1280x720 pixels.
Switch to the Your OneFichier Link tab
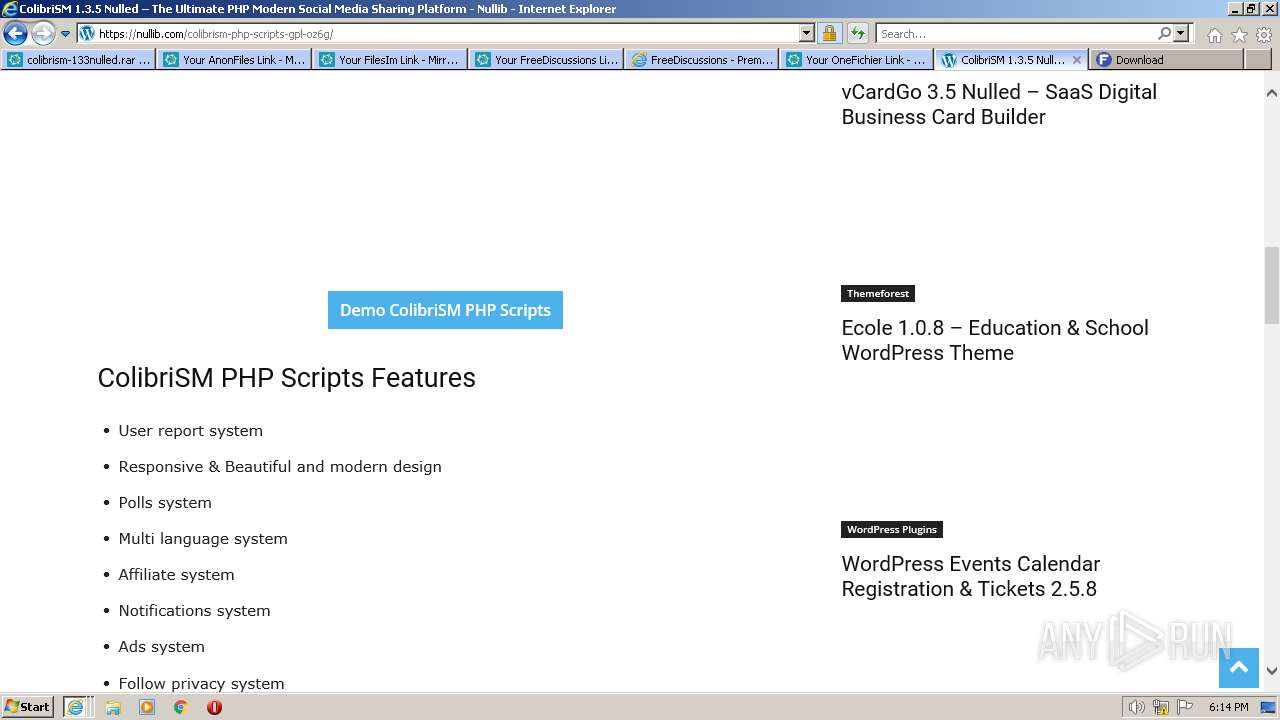857,60
